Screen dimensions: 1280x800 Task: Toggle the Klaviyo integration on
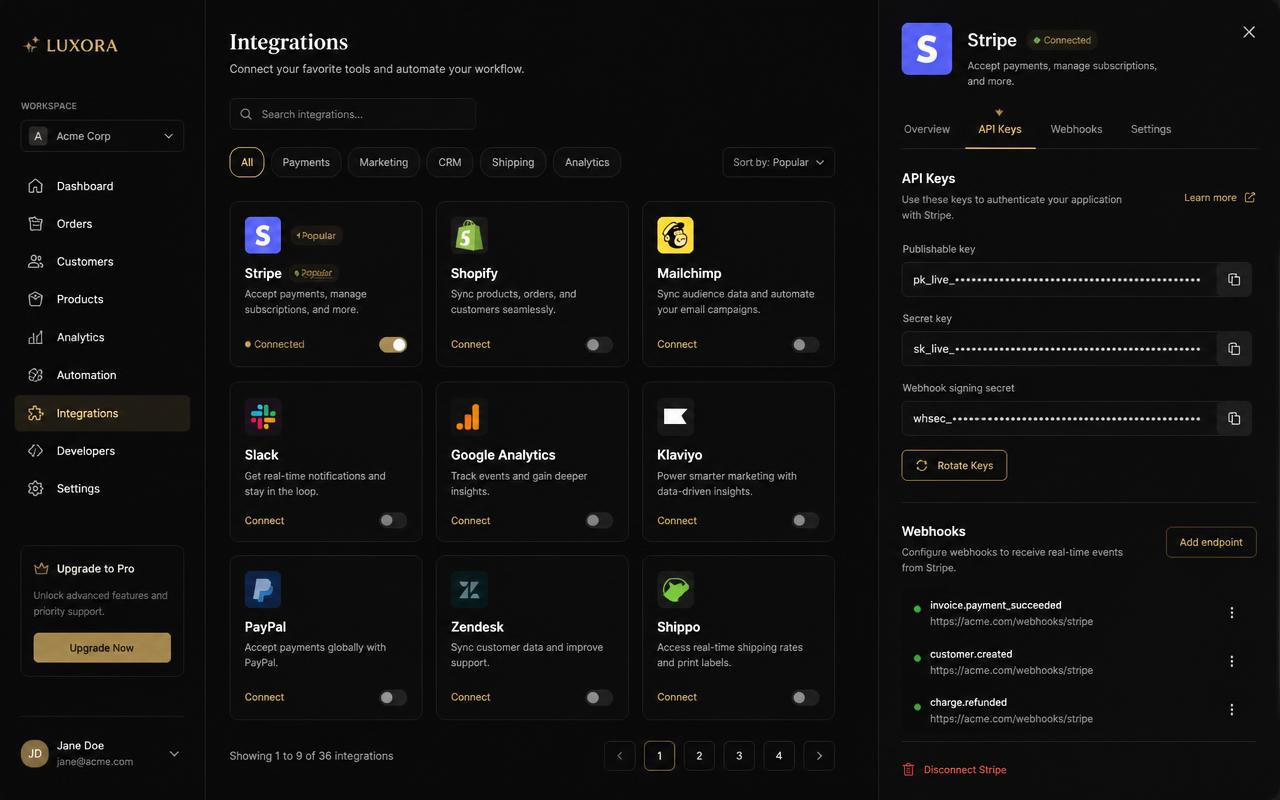tap(805, 520)
